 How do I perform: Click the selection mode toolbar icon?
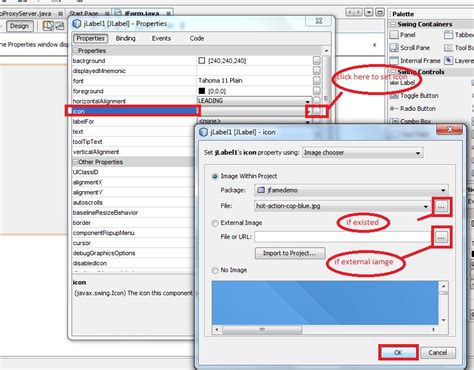[48, 26]
